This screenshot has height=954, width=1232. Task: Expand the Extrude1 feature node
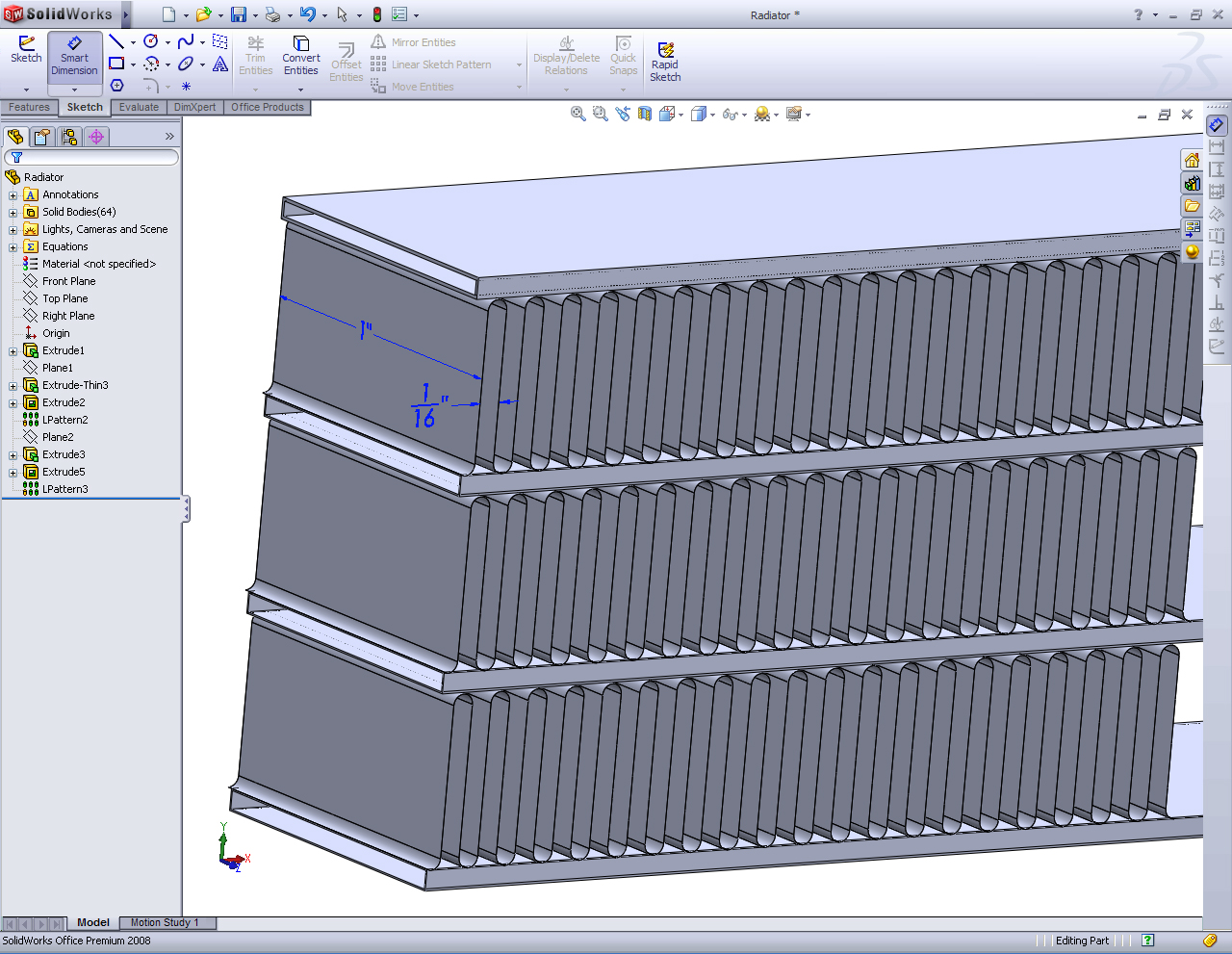point(13,351)
